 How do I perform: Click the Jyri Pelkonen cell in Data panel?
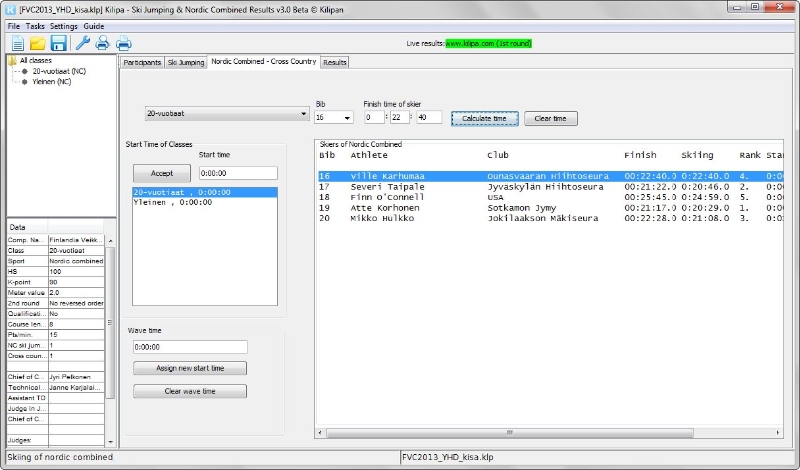(76, 377)
